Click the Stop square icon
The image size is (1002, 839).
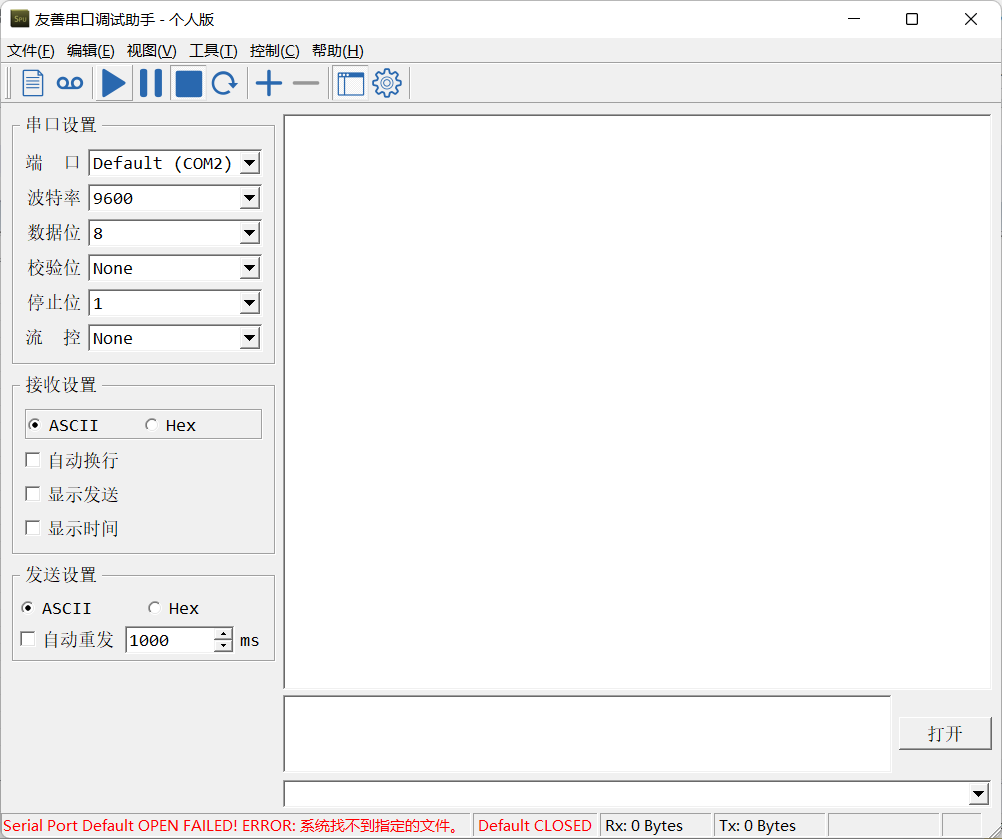click(188, 84)
